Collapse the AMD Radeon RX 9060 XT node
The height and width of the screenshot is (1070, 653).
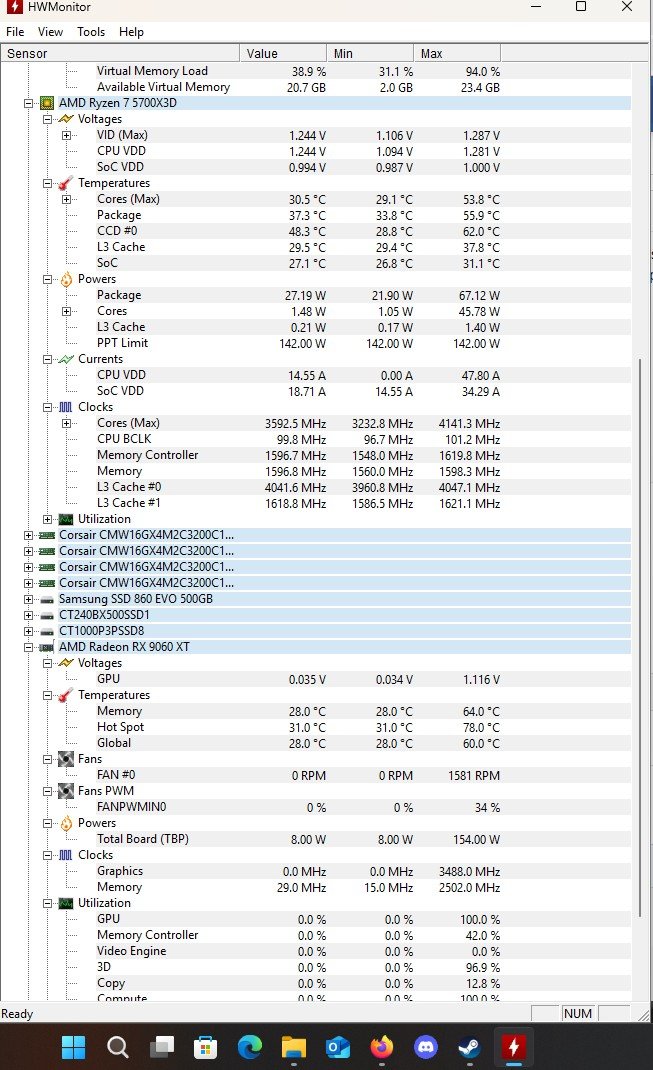(28, 647)
